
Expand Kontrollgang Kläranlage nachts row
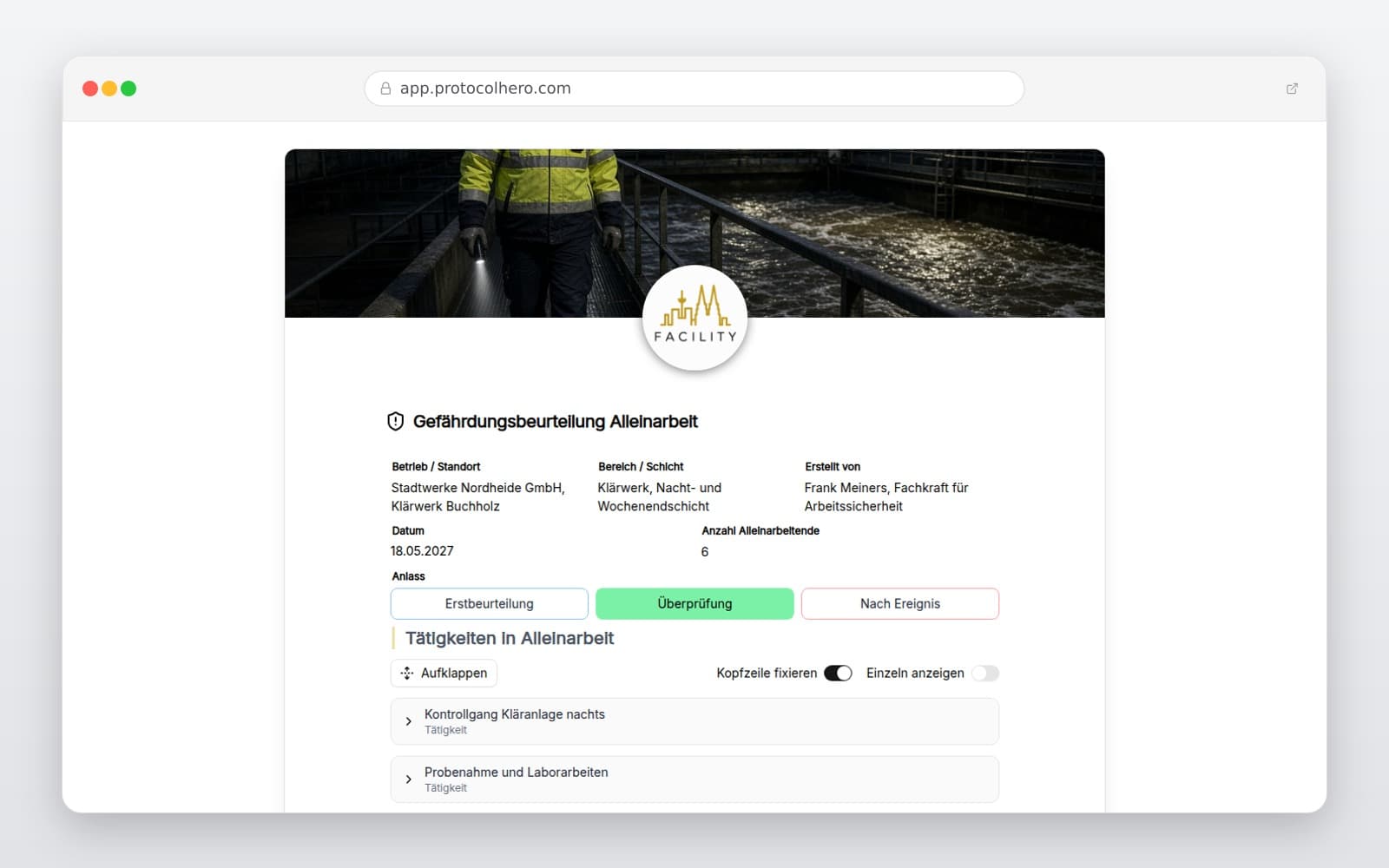694,721
